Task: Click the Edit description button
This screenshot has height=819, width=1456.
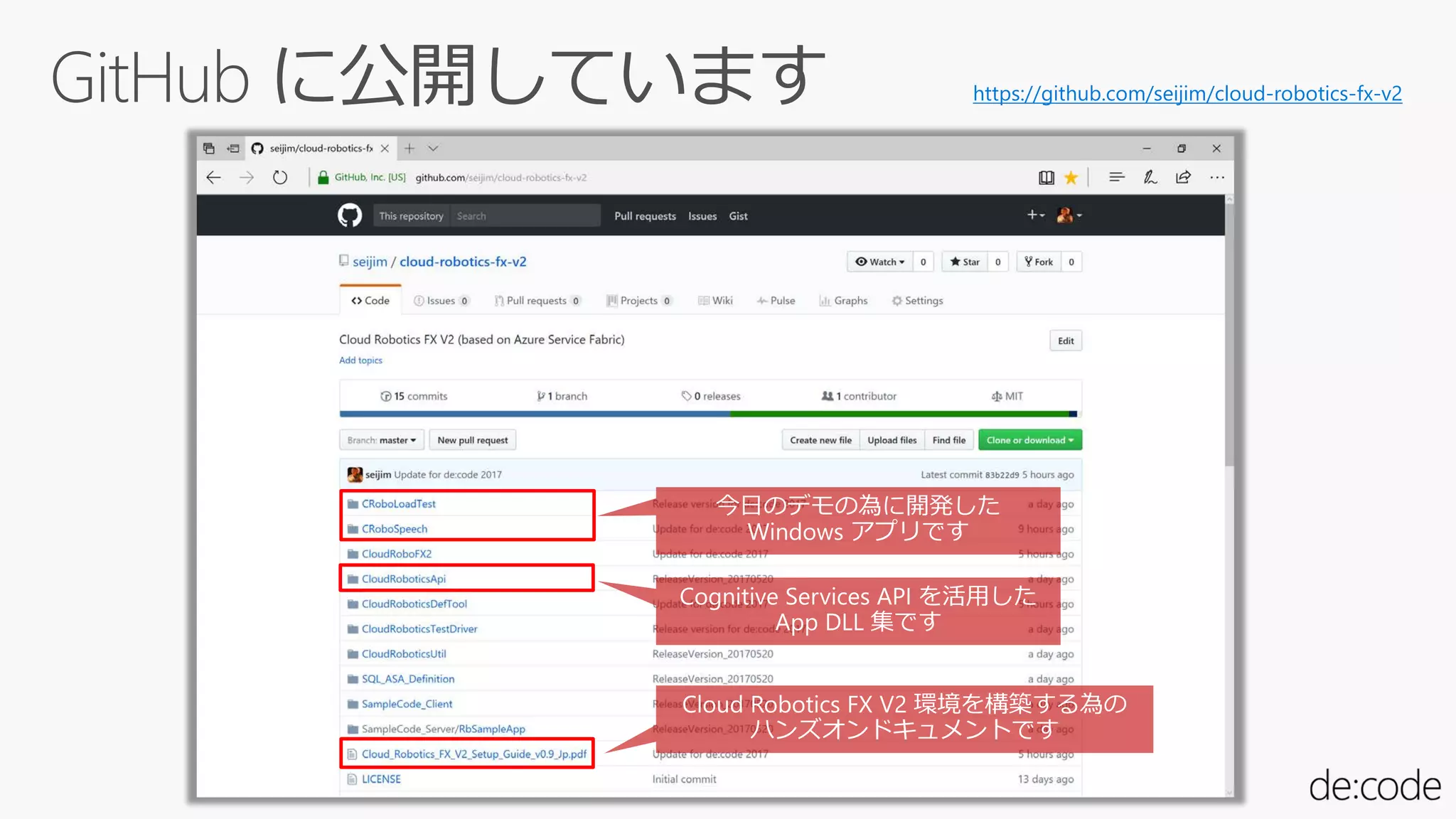Action: click(1066, 341)
